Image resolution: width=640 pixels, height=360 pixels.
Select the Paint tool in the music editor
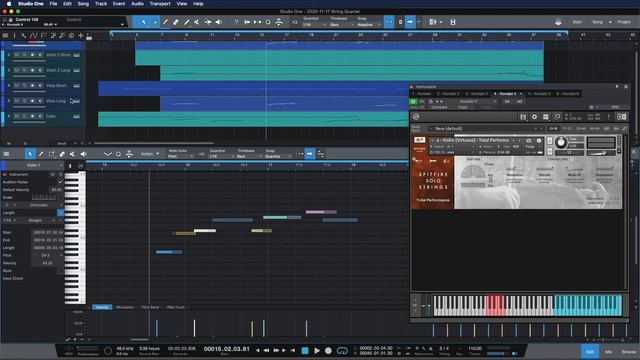click(x=41, y=154)
